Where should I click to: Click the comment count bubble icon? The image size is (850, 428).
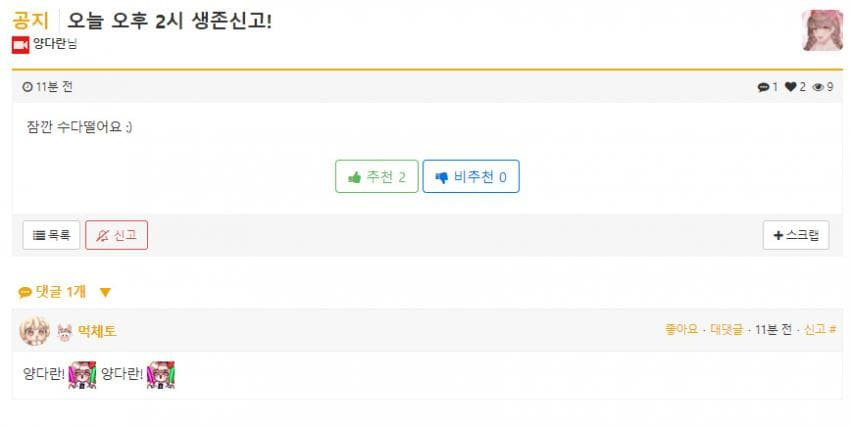(x=763, y=87)
